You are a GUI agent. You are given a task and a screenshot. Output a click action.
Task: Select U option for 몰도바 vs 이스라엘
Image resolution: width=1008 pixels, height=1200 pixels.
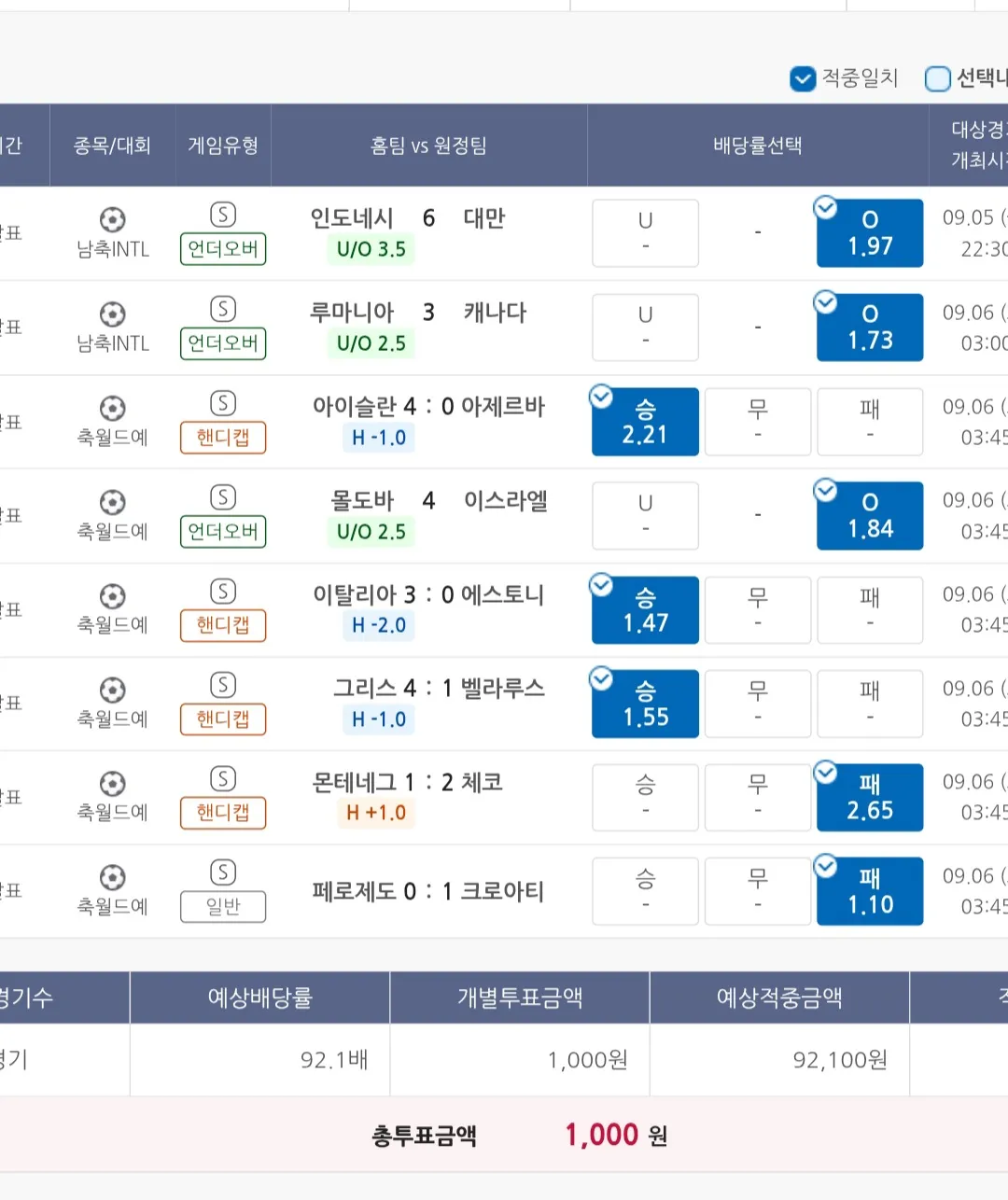click(x=645, y=515)
